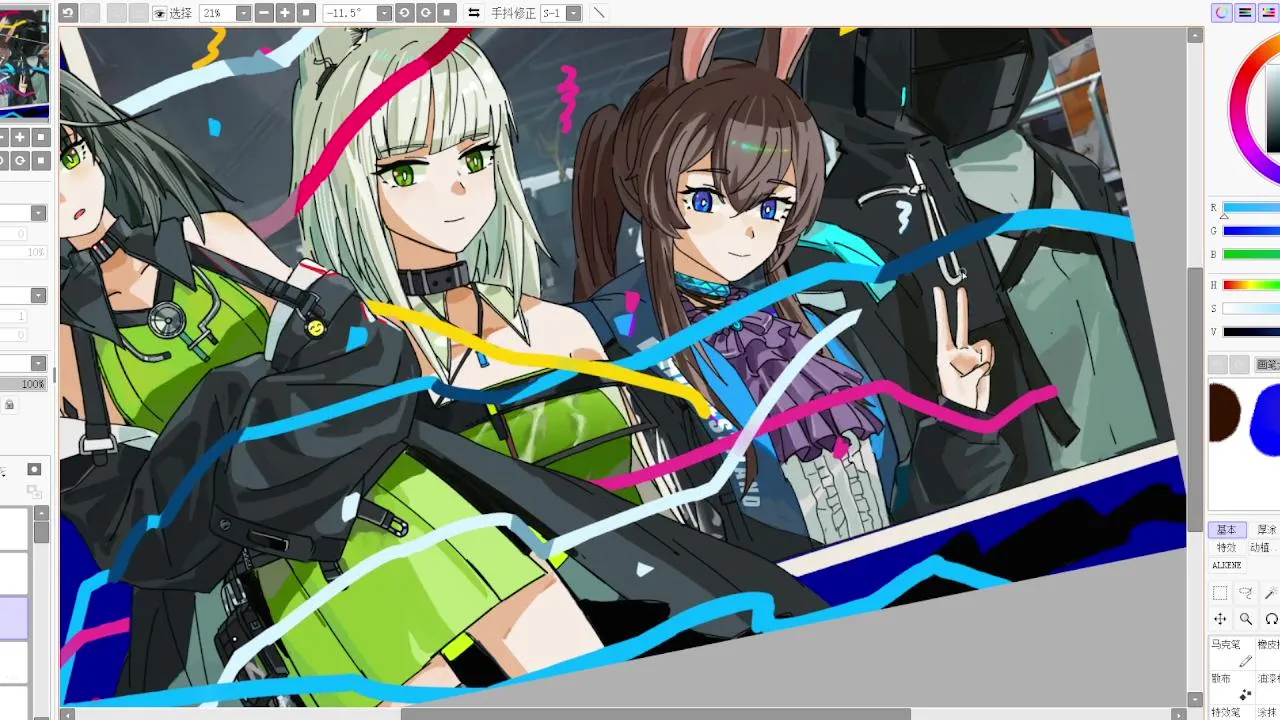Click the scroll-right arrow of the canvas scrollbar

[x=1180, y=713]
